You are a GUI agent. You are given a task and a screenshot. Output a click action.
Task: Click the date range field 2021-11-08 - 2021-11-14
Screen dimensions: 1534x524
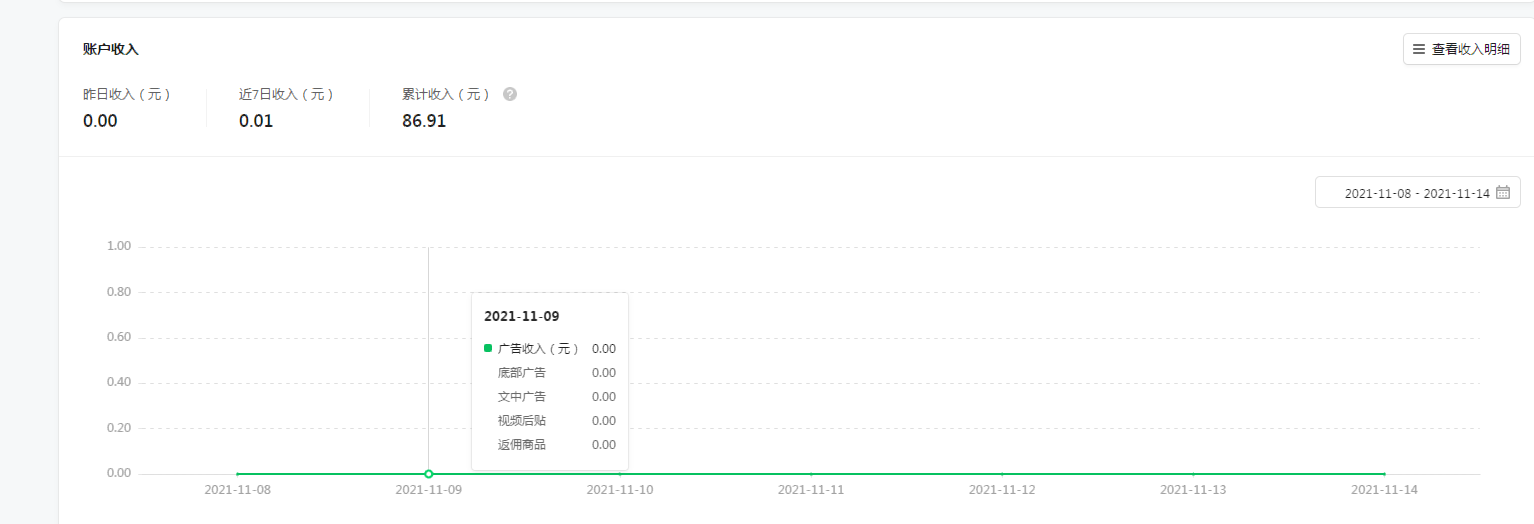1416,192
